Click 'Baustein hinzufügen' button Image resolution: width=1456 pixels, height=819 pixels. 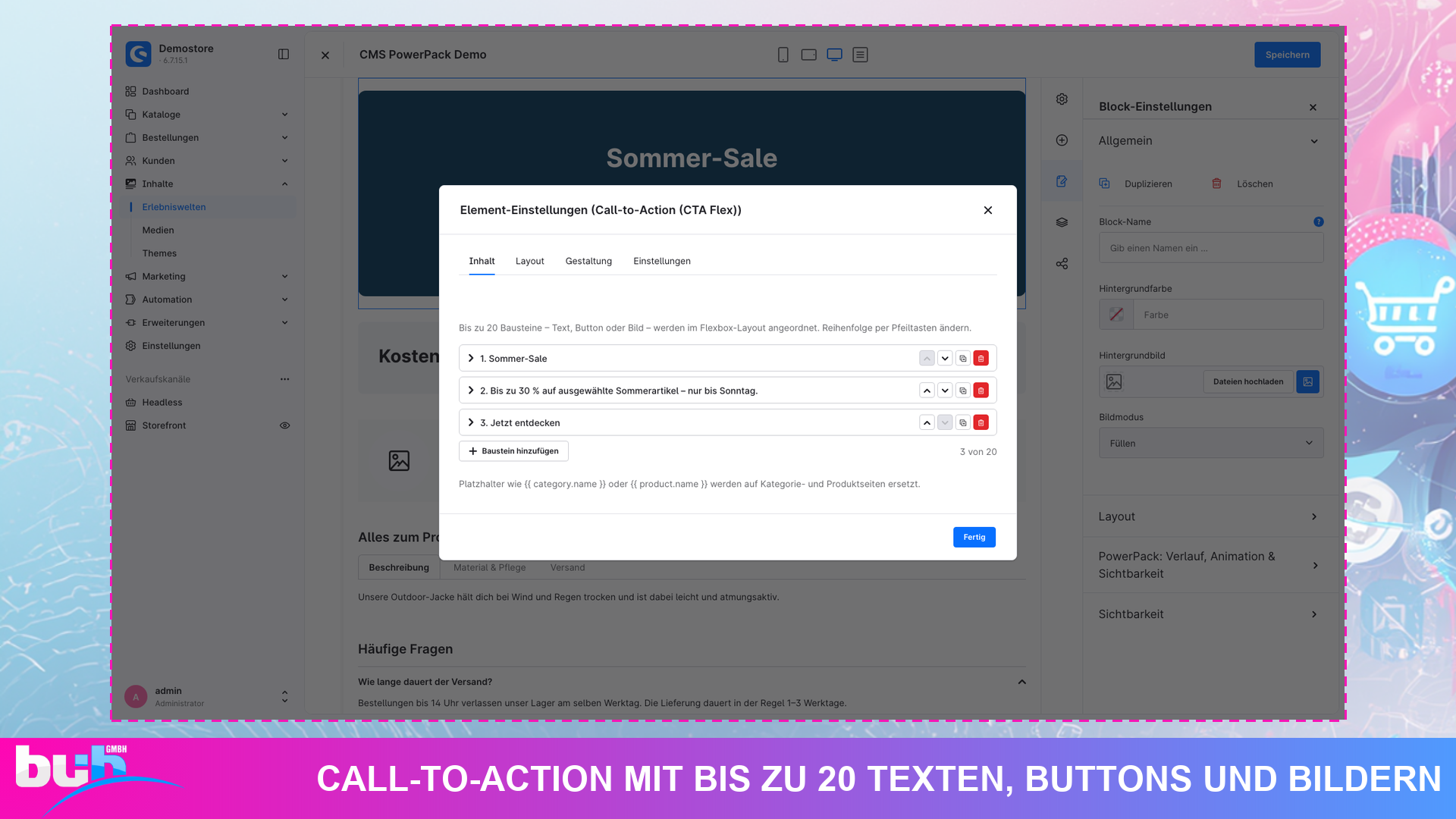[x=513, y=451]
